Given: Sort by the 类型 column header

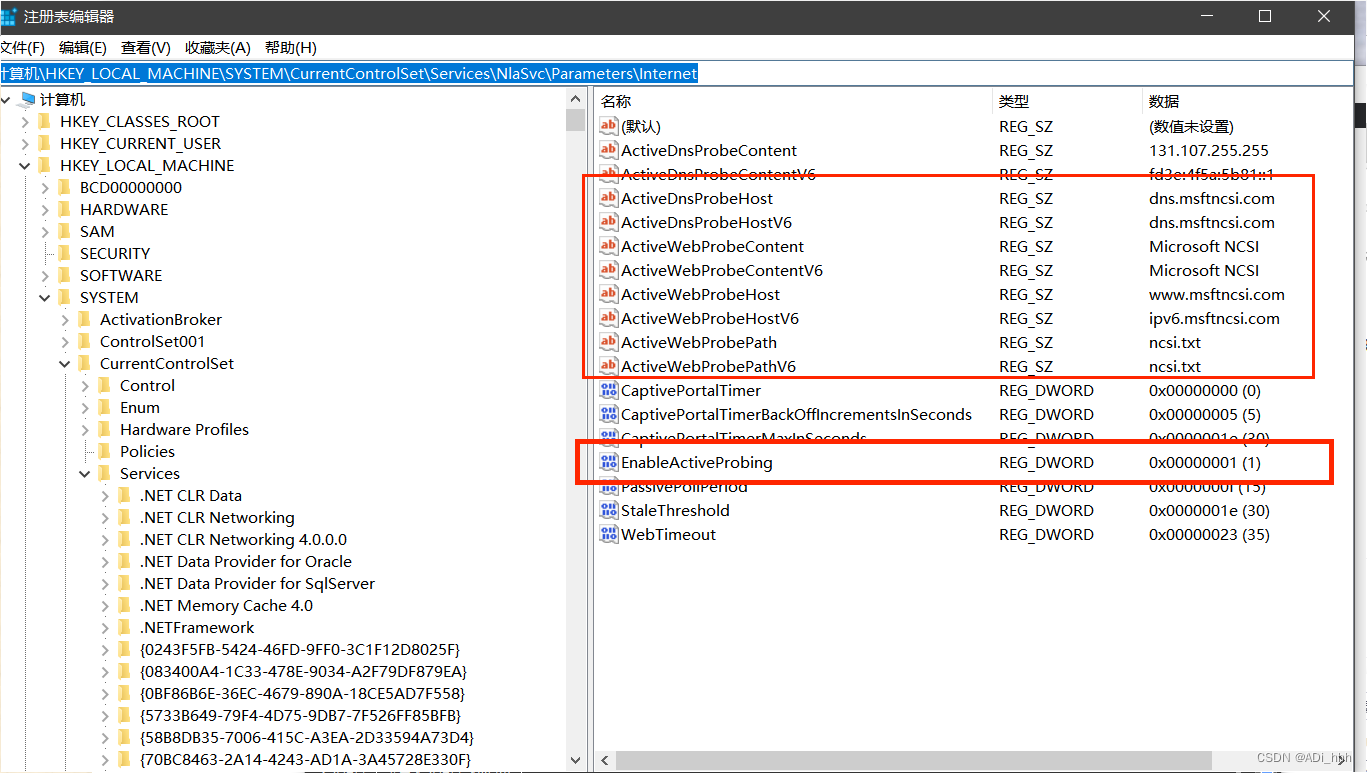Looking at the screenshot, I should (x=1067, y=101).
